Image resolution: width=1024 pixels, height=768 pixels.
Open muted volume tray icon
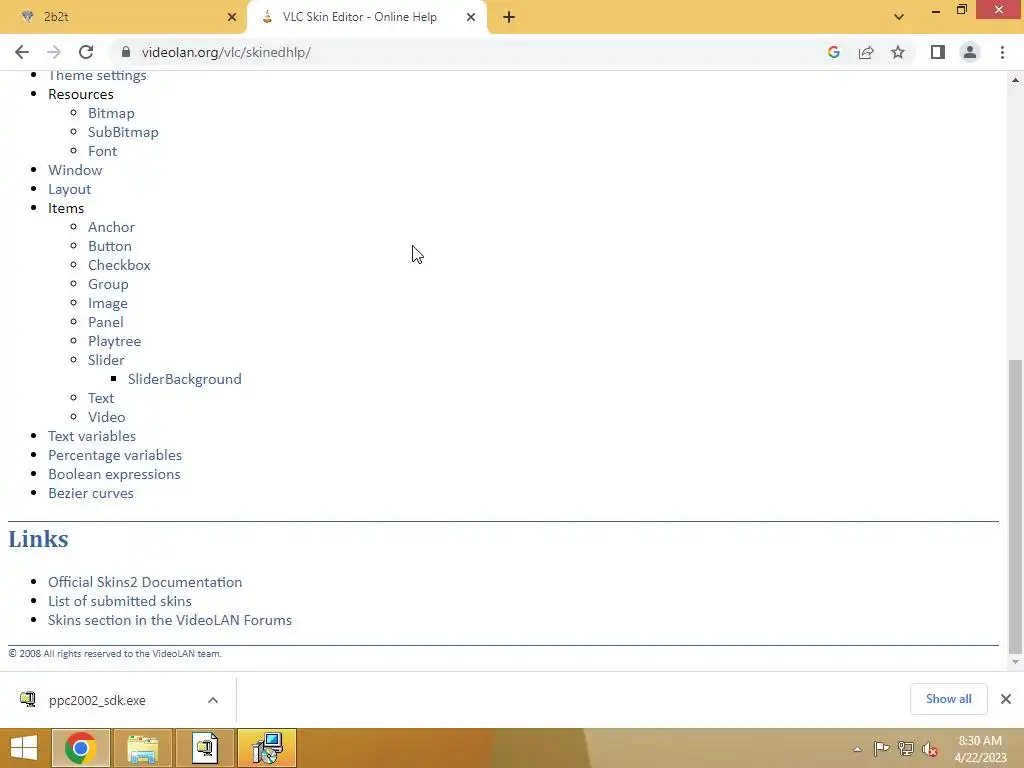point(930,749)
